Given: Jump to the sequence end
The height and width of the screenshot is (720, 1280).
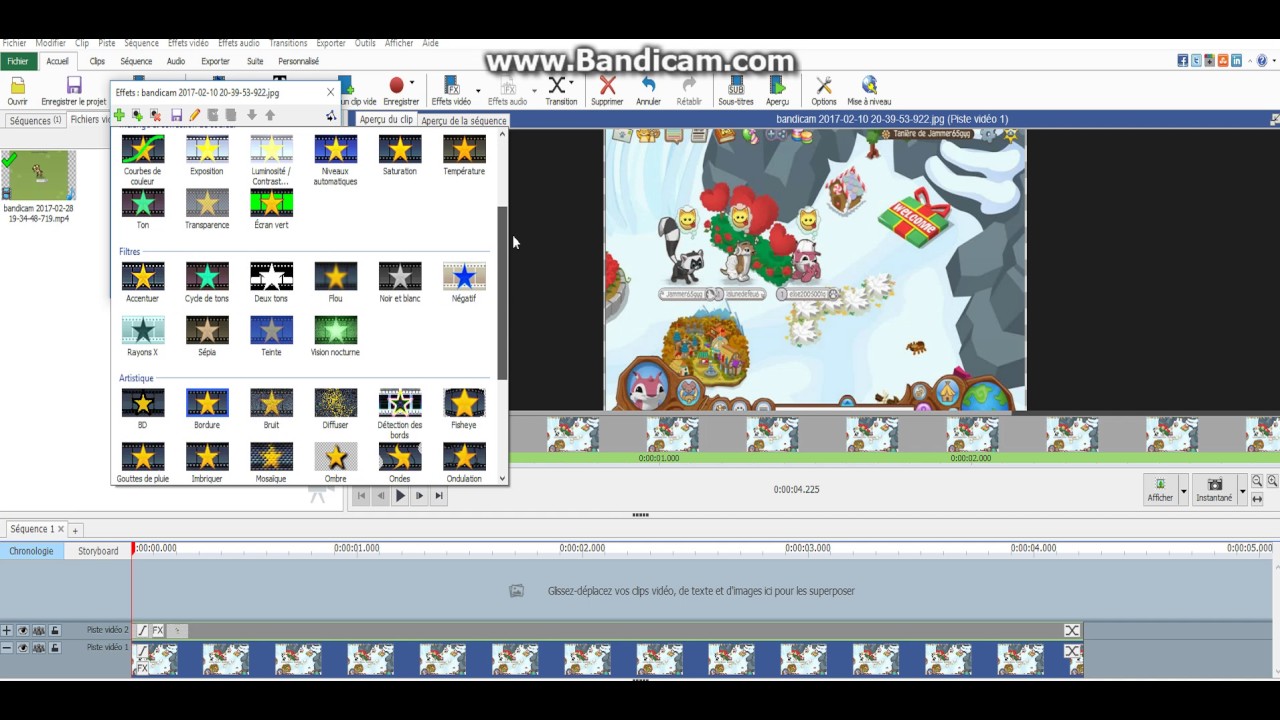Looking at the screenshot, I should pyautogui.click(x=438, y=496).
